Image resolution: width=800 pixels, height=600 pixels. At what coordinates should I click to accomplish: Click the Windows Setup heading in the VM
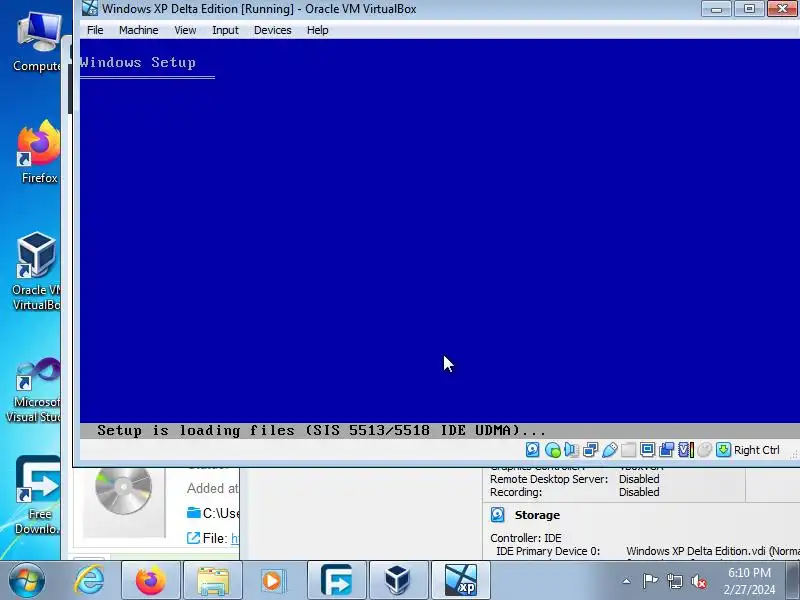(138, 62)
